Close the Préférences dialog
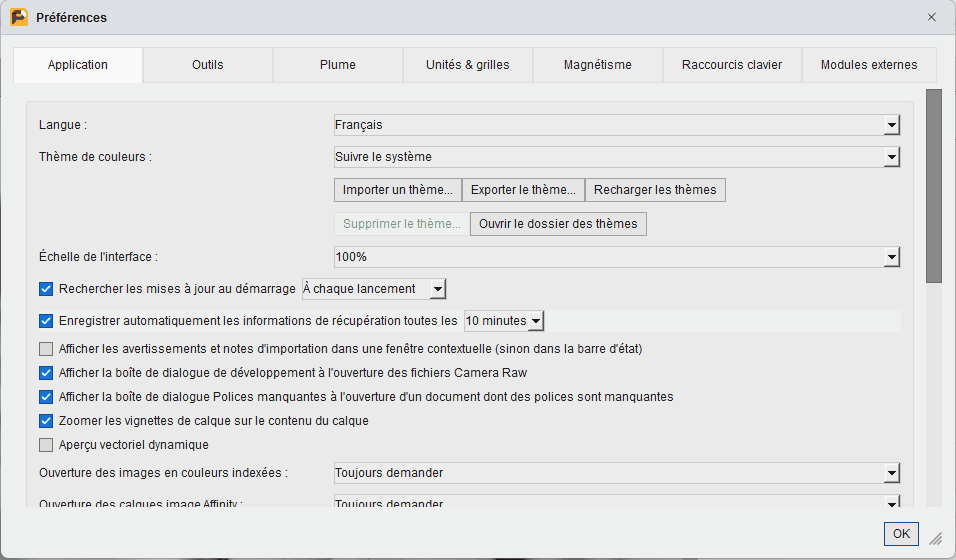 coord(932,17)
